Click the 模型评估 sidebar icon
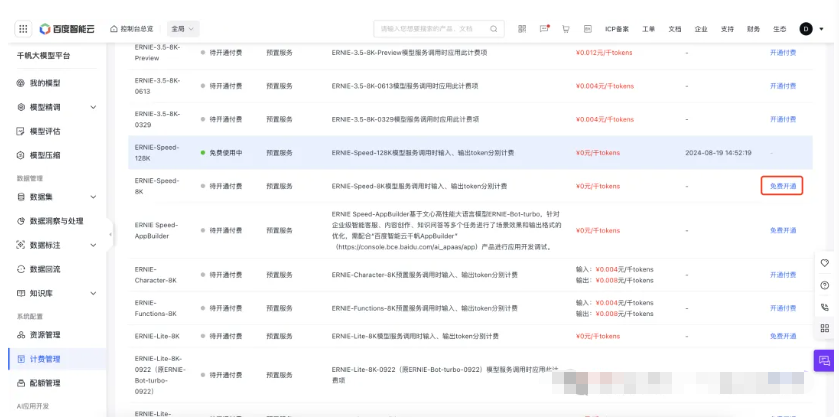839x417 pixels. (x=21, y=131)
